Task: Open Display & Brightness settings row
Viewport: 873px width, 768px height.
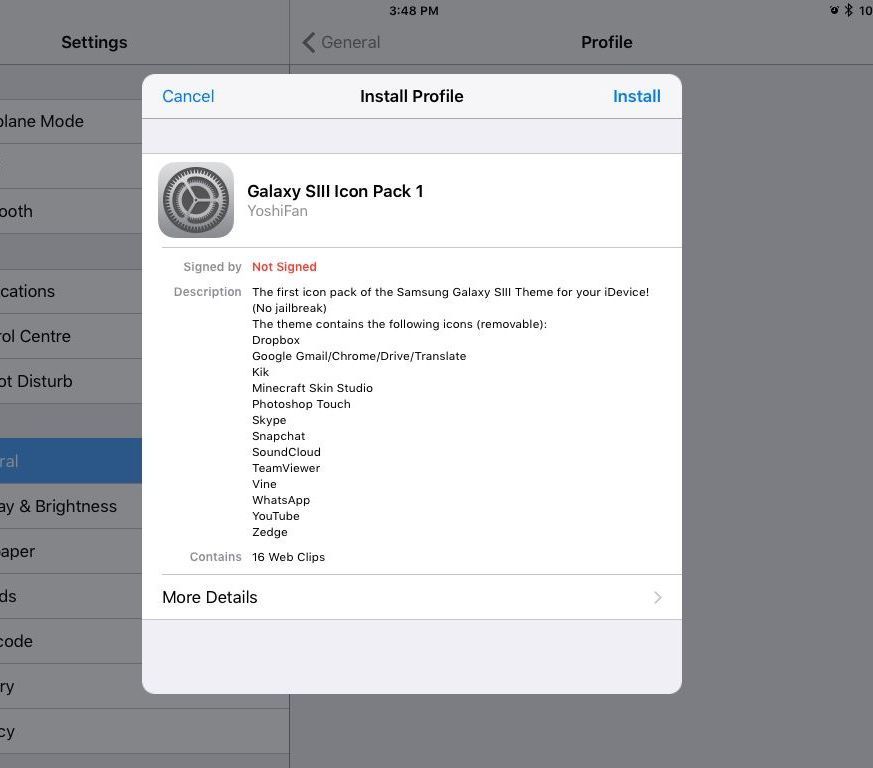Action: 71,506
